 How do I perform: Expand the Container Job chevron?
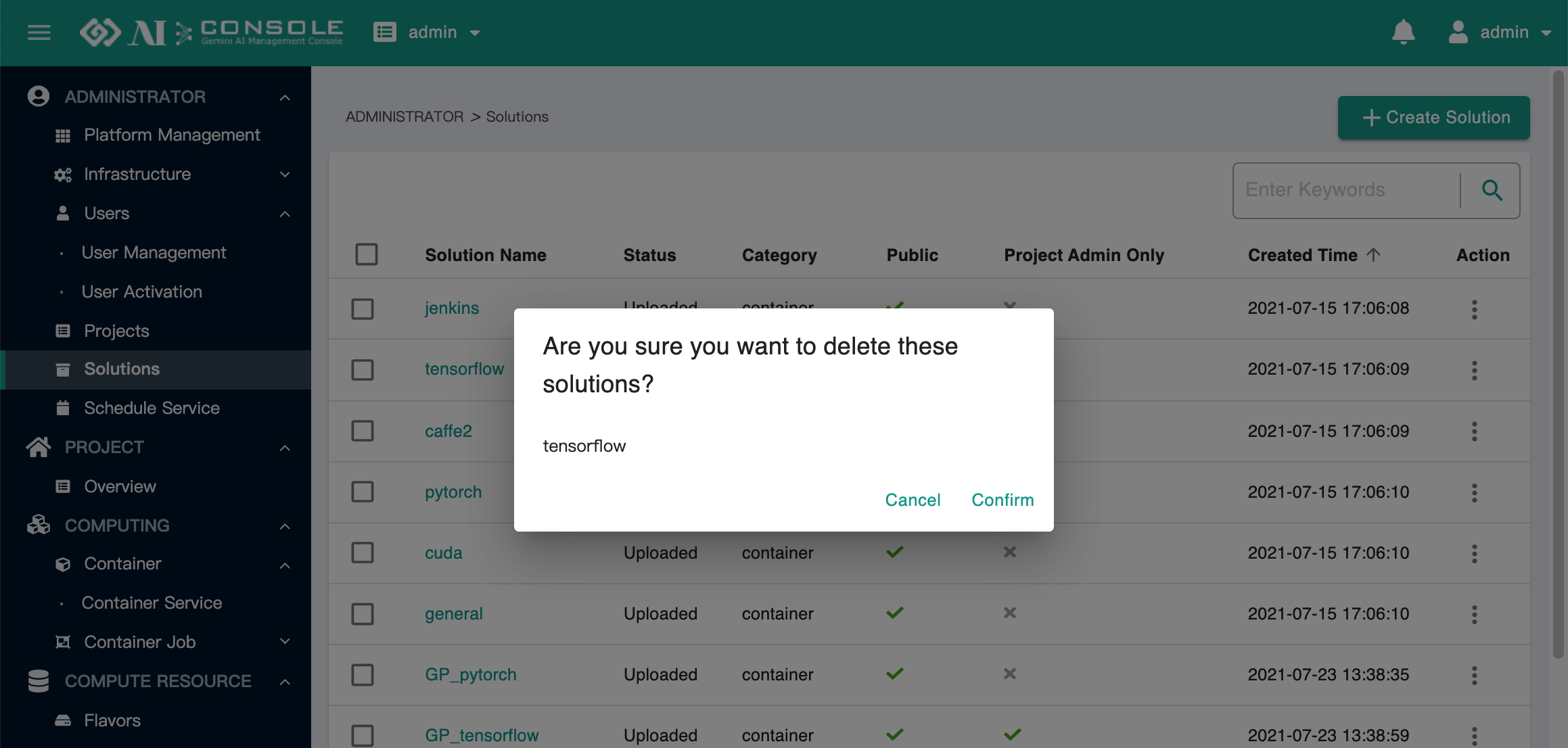click(x=285, y=641)
